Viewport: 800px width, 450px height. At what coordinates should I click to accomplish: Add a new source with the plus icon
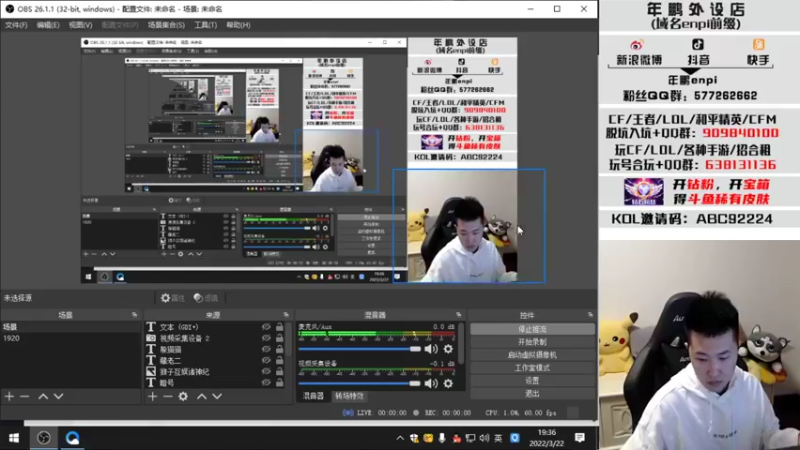[153, 396]
